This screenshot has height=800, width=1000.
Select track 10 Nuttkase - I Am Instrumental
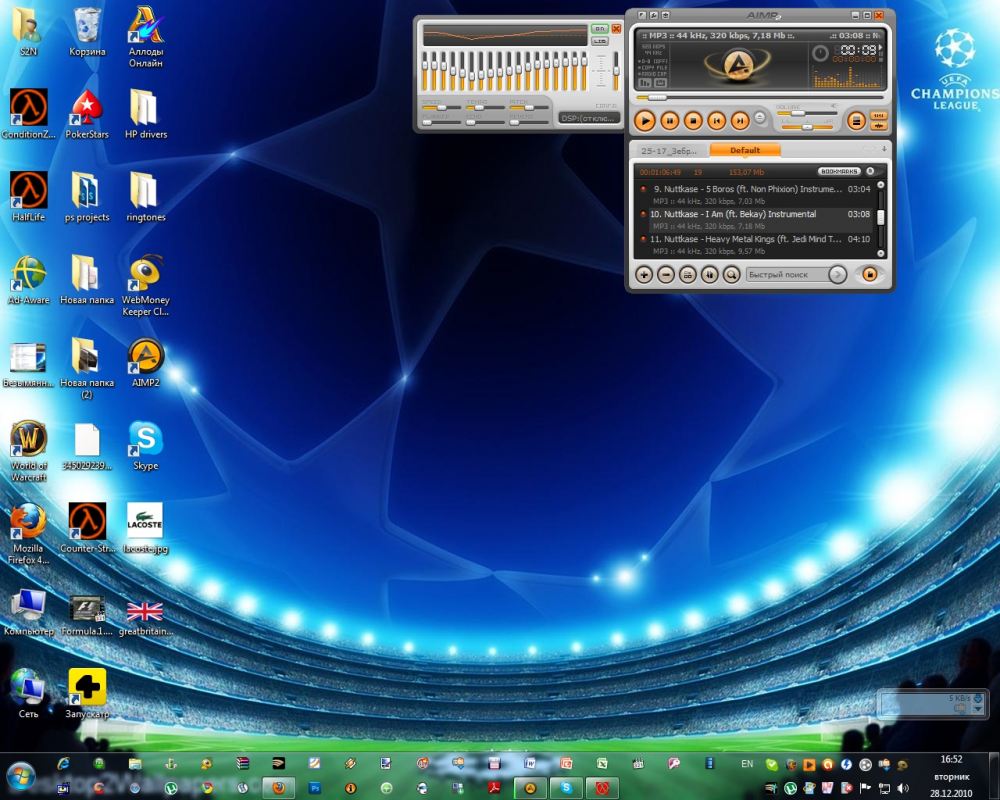756,219
